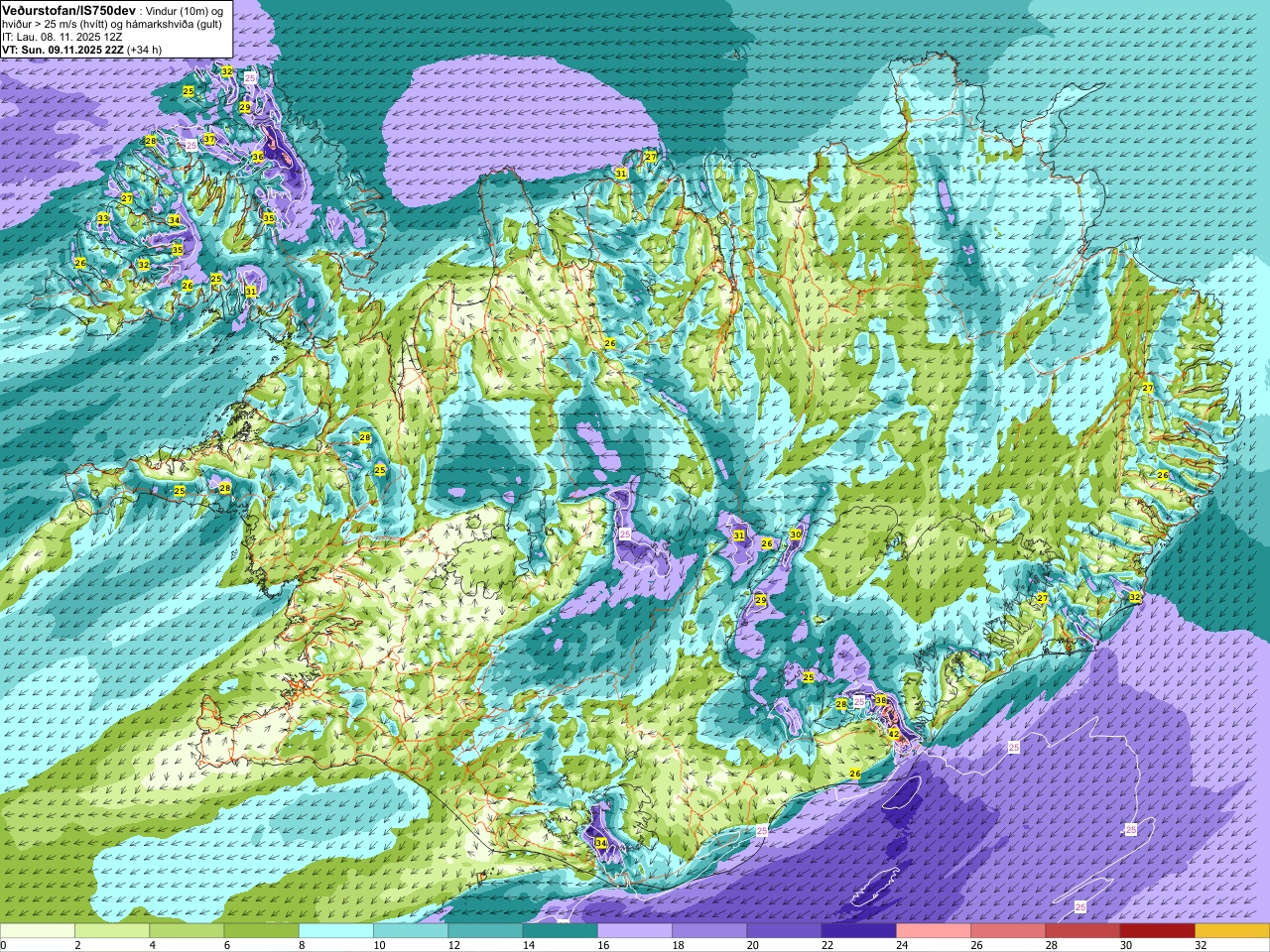Pick the 6–8 m/s olive green scale swatch
The height and width of the screenshot is (952, 1270).
[261, 931]
